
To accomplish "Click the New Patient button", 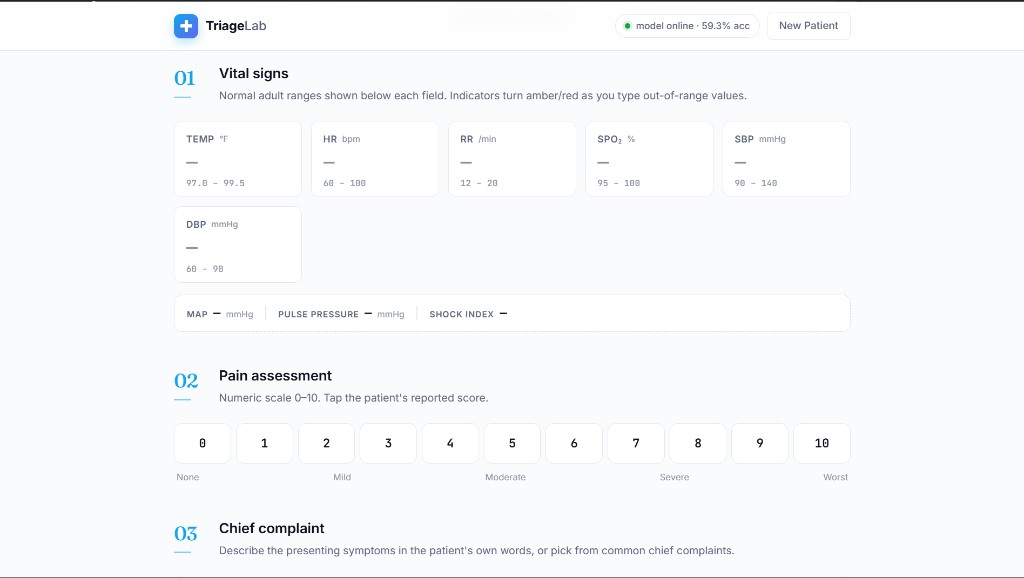I will pos(808,26).
